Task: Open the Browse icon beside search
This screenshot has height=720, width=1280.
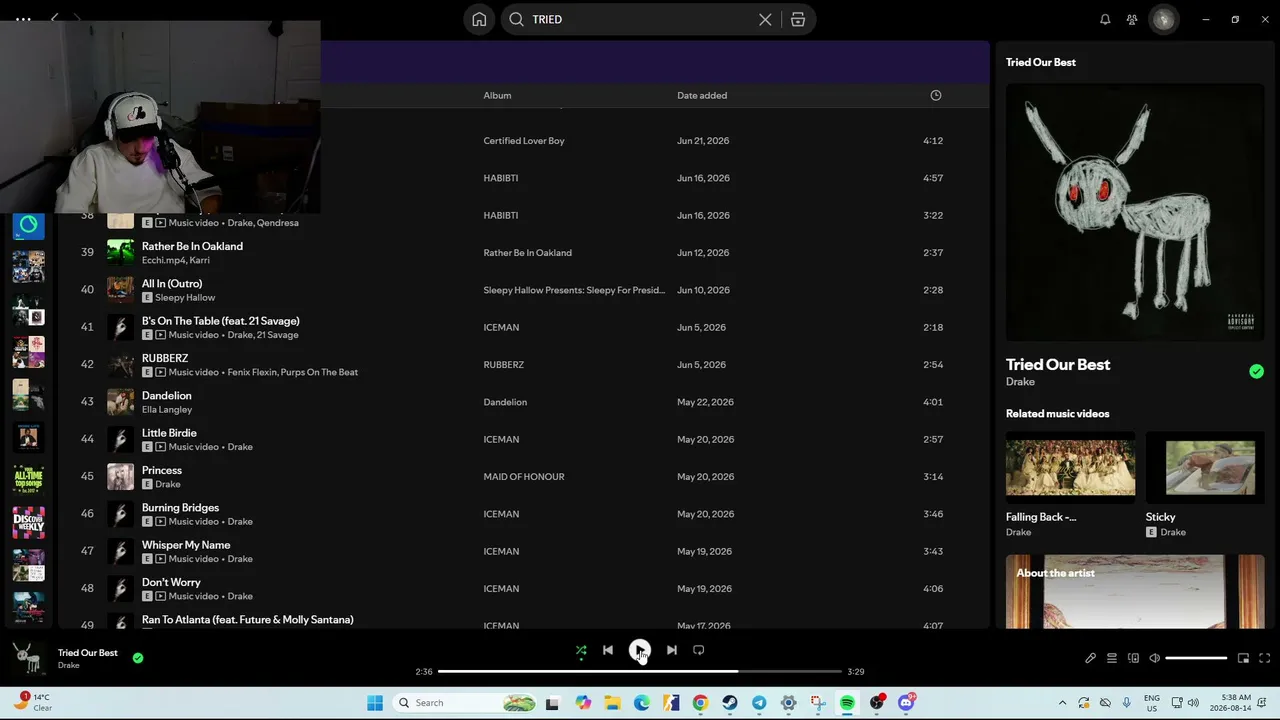Action: click(798, 19)
